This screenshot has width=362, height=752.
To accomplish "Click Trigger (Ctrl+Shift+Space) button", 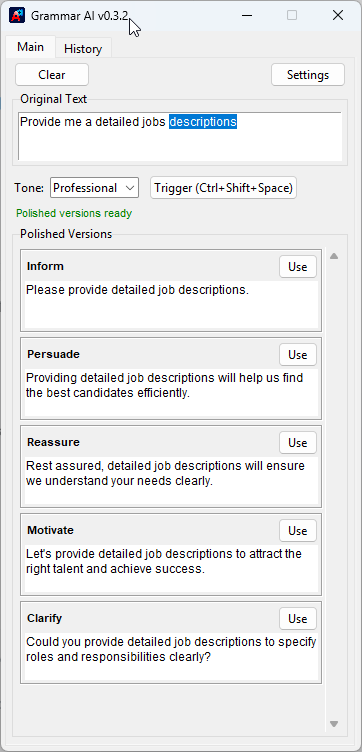I will pos(223,188).
